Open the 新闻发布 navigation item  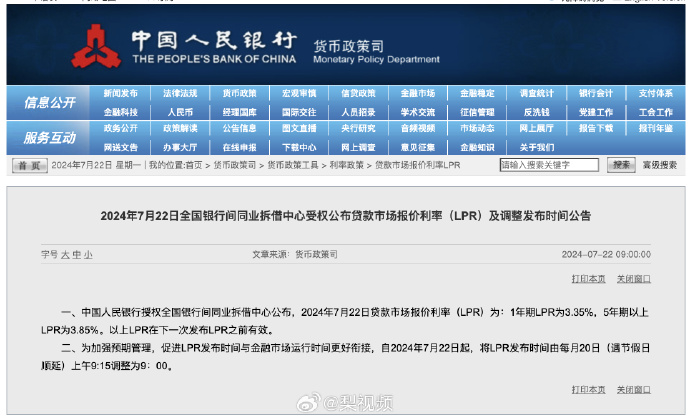point(120,94)
